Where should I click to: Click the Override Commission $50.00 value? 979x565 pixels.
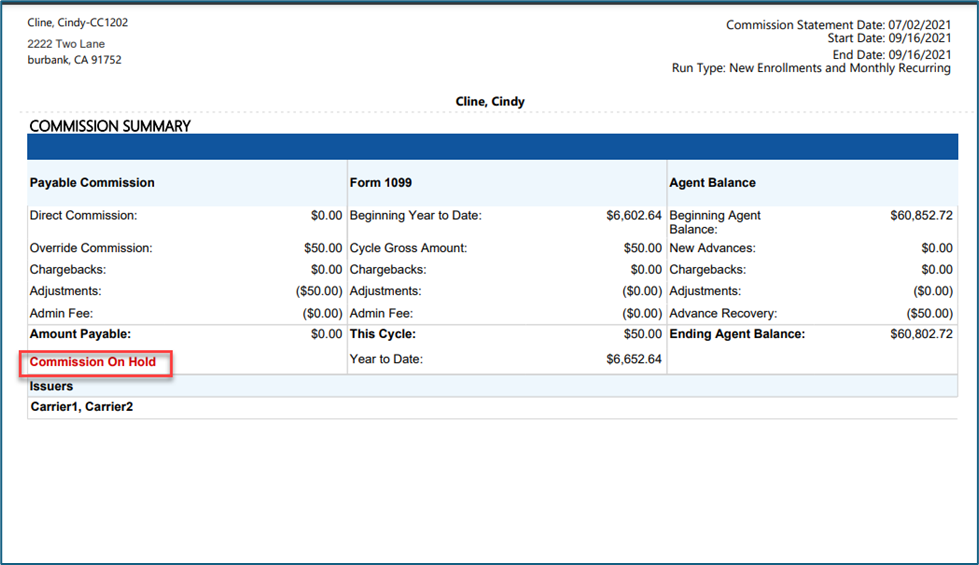pos(323,248)
